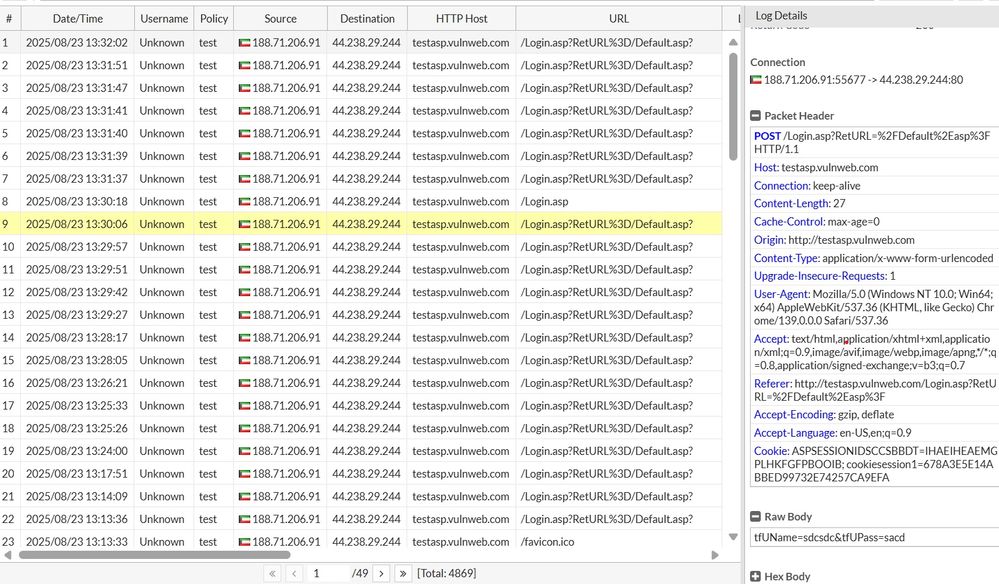Click Accept-Encoding: gzip, deflate entry
The width and height of the screenshot is (999, 584).
click(x=875, y=415)
